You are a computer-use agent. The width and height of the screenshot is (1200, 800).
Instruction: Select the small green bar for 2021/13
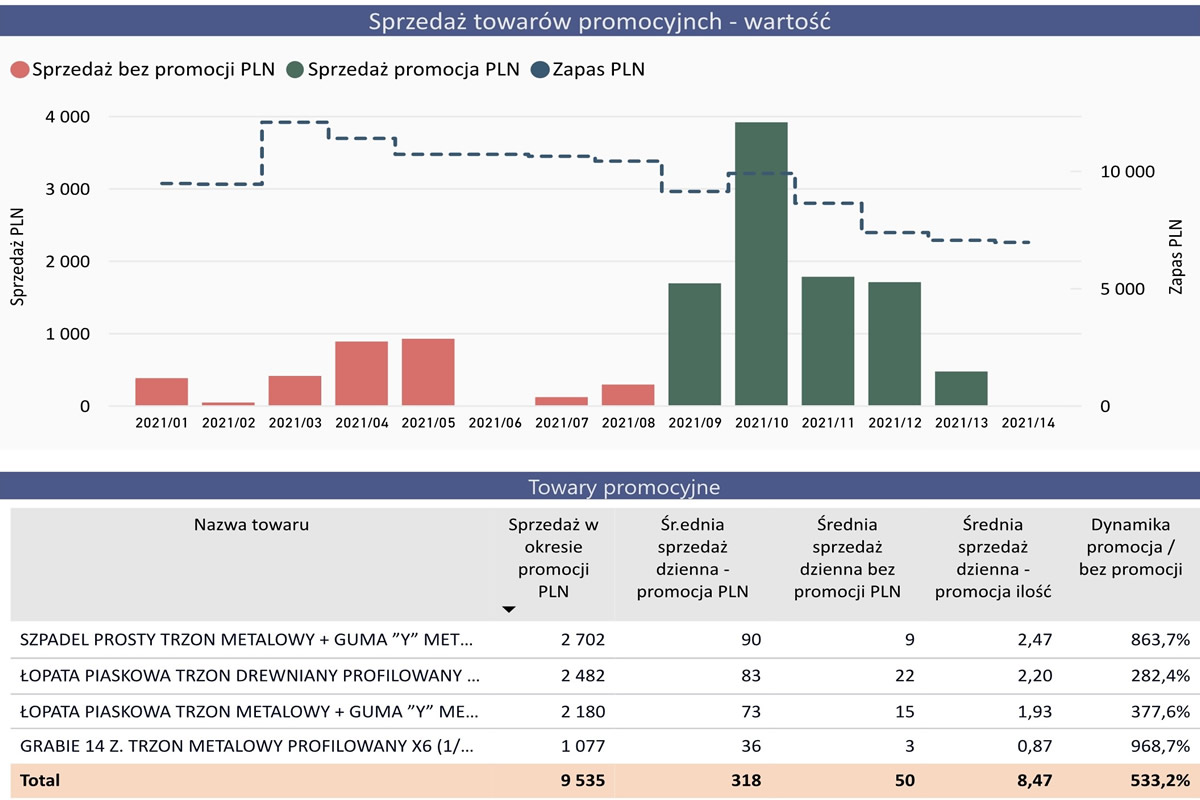click(961, 388)
